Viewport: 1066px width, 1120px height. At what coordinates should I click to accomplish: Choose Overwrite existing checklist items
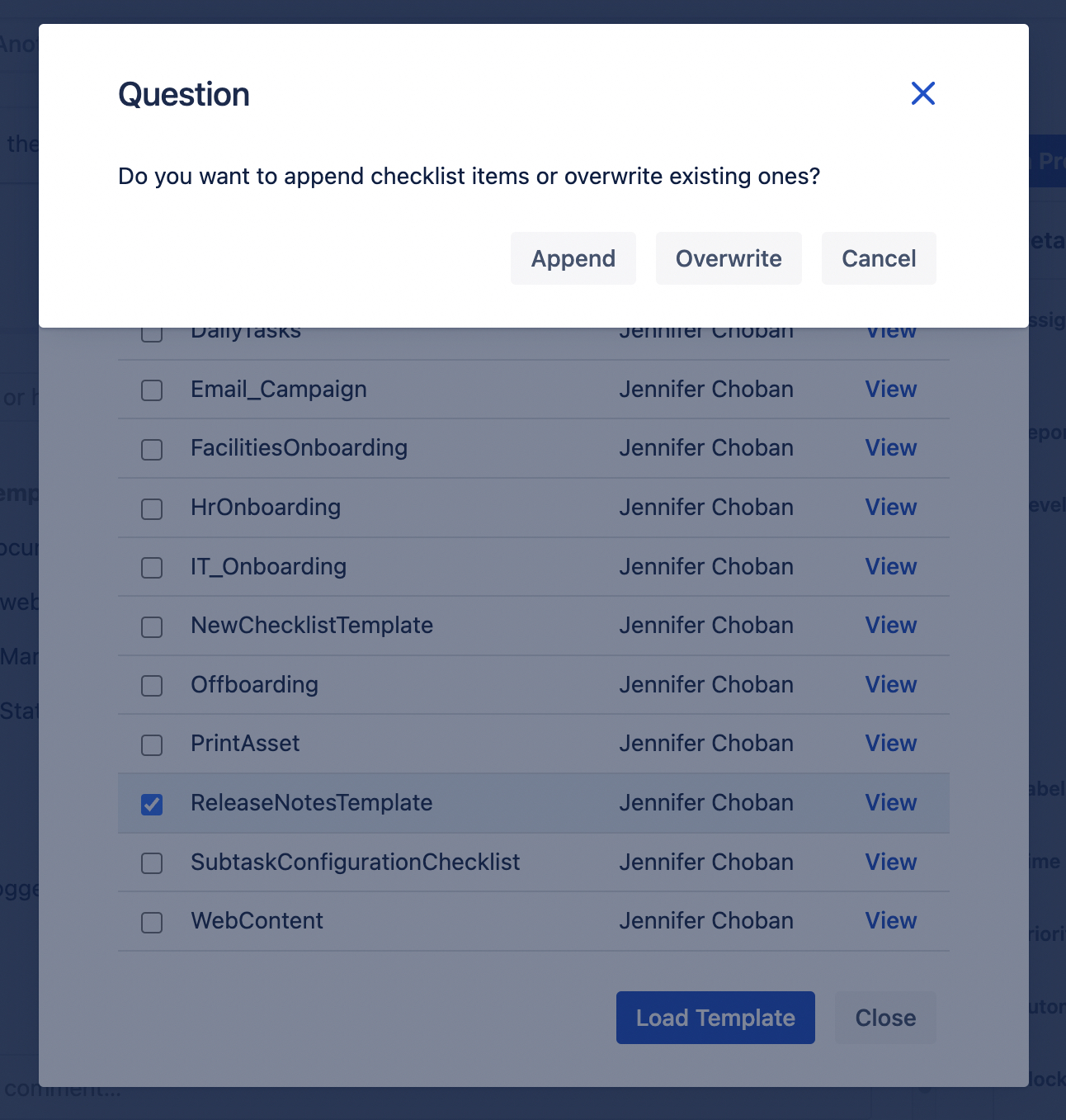pyautogui.click(x=728, y=258)
